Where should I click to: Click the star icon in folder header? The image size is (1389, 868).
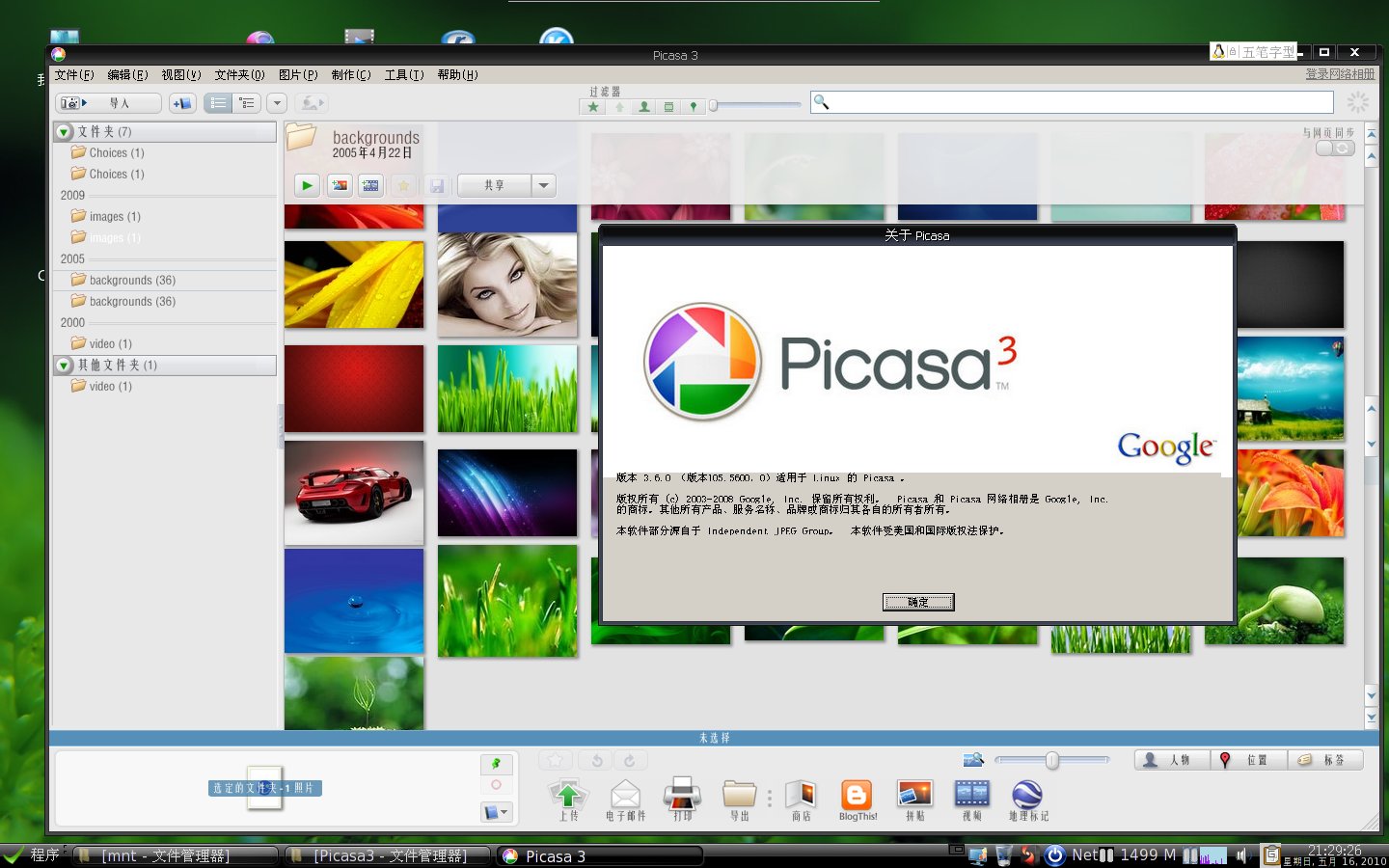pos(404,185)
